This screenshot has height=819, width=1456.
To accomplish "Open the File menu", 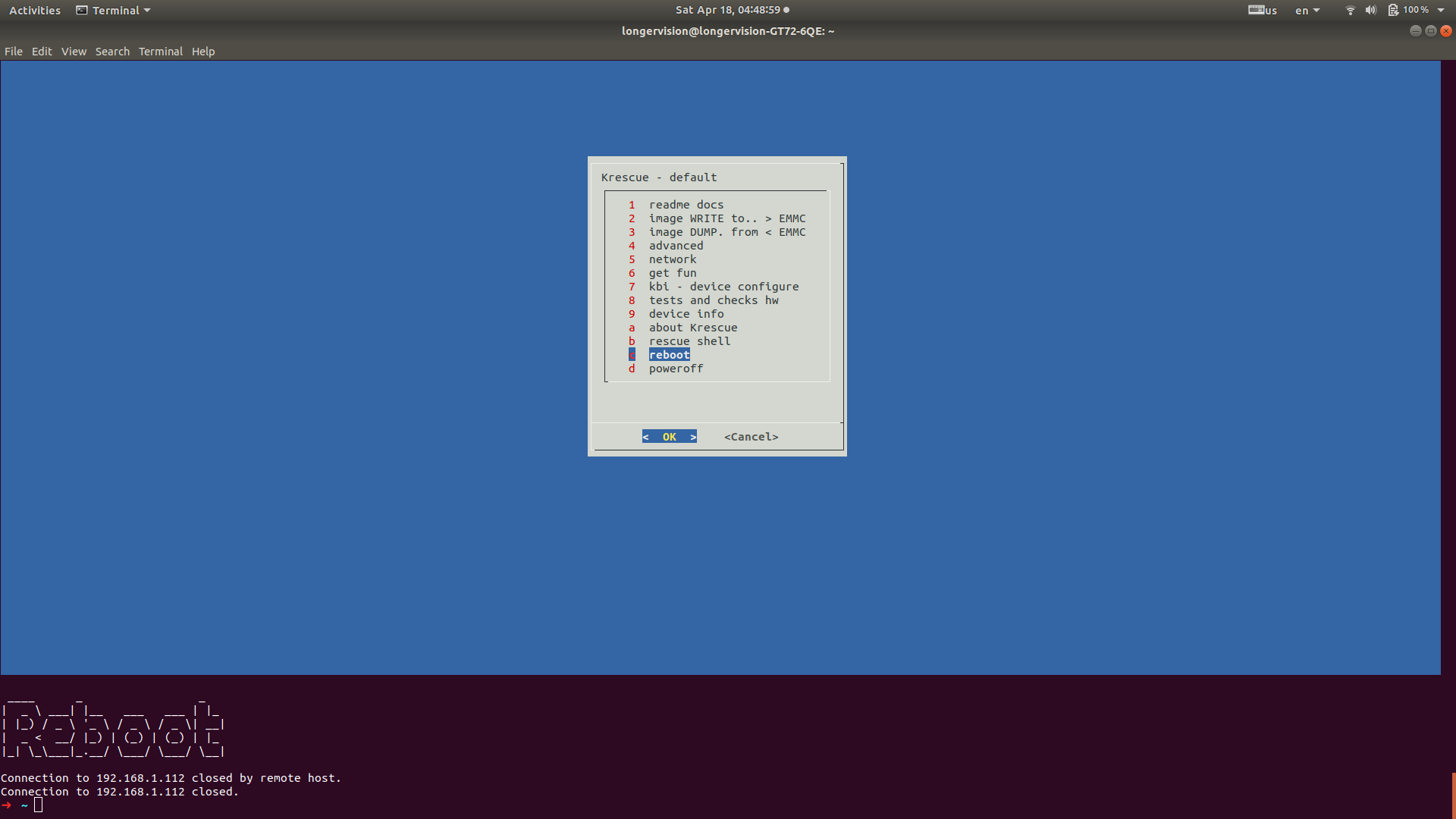I will 14,52.
